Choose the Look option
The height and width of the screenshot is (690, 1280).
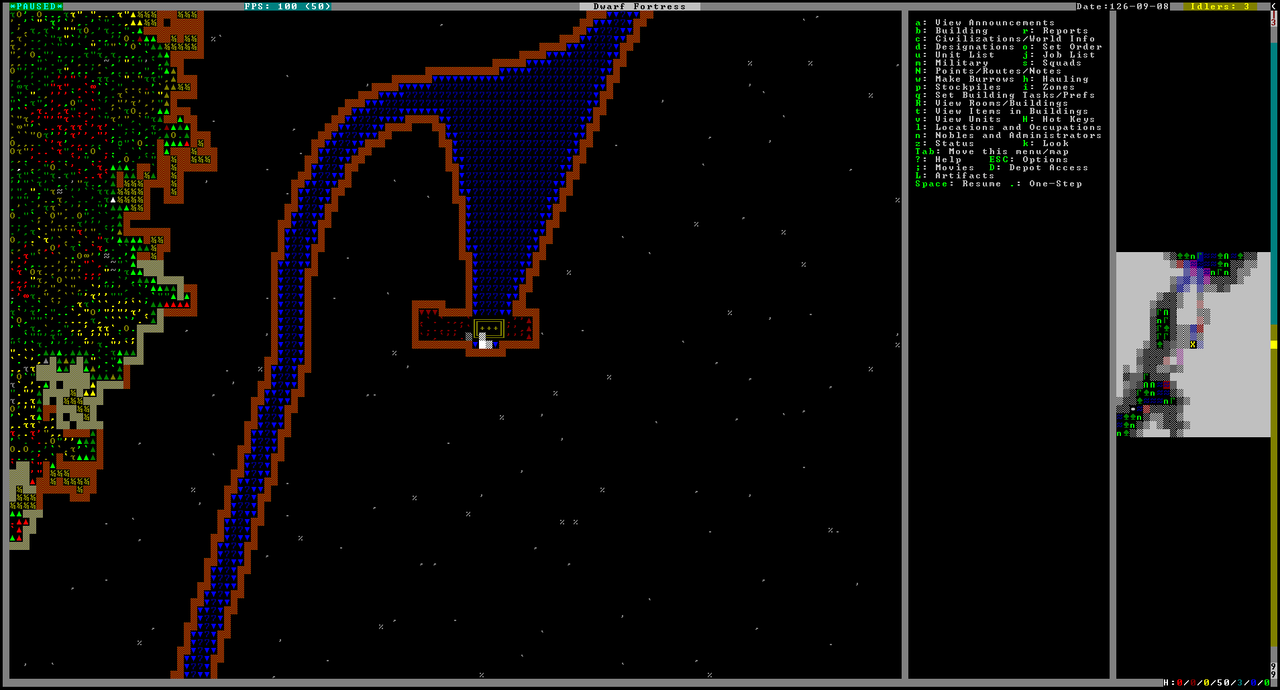tap(1045, 143)
